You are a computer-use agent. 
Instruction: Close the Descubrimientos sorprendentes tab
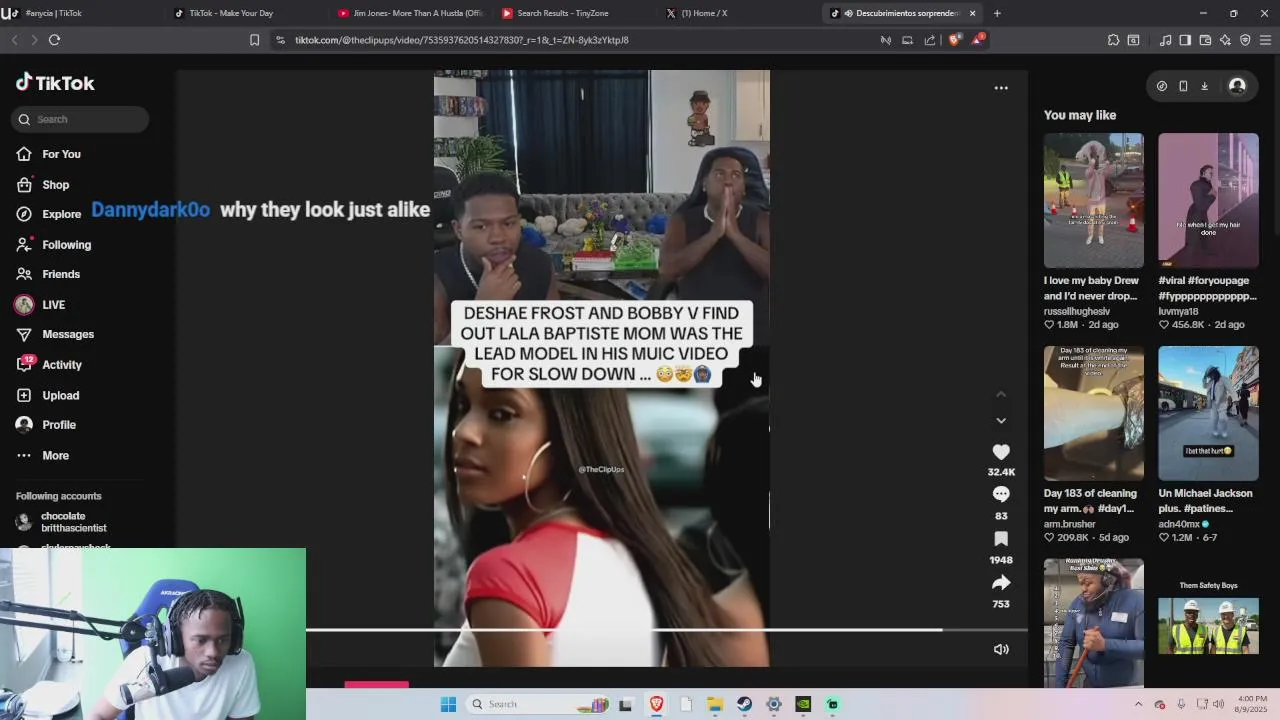coord(972,13)
